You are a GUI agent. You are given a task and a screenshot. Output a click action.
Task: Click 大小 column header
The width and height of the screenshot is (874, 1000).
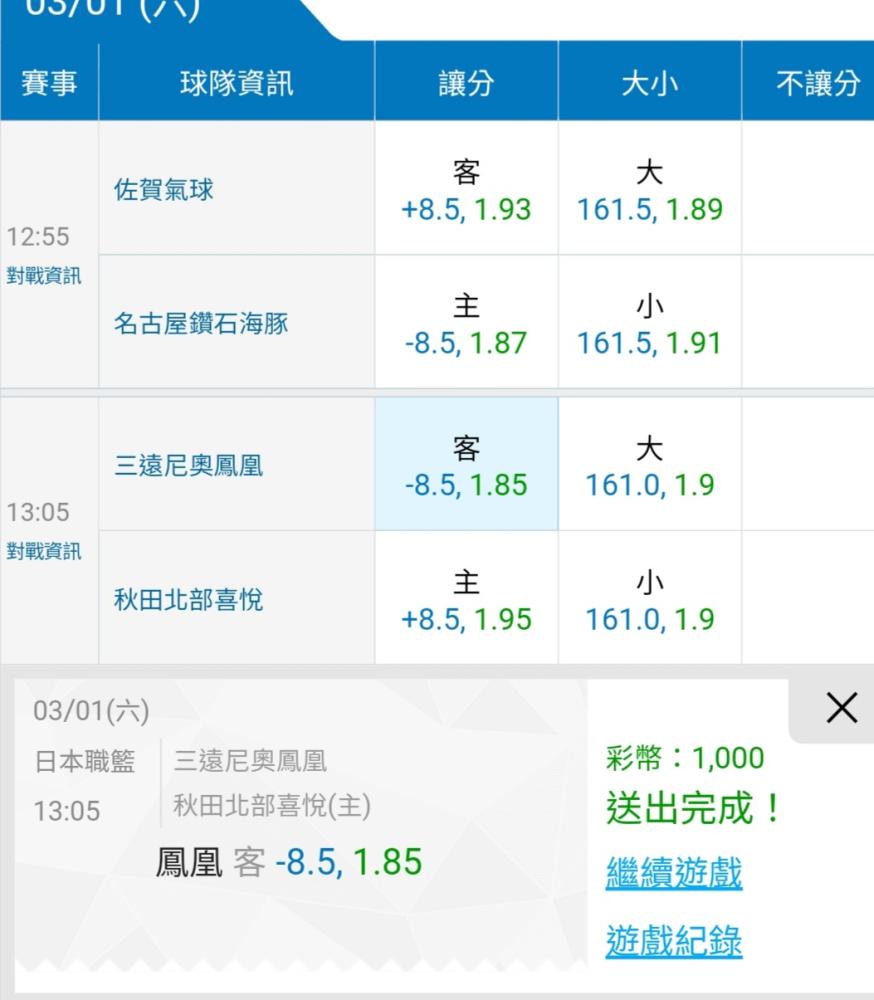(x=649, y=83)
